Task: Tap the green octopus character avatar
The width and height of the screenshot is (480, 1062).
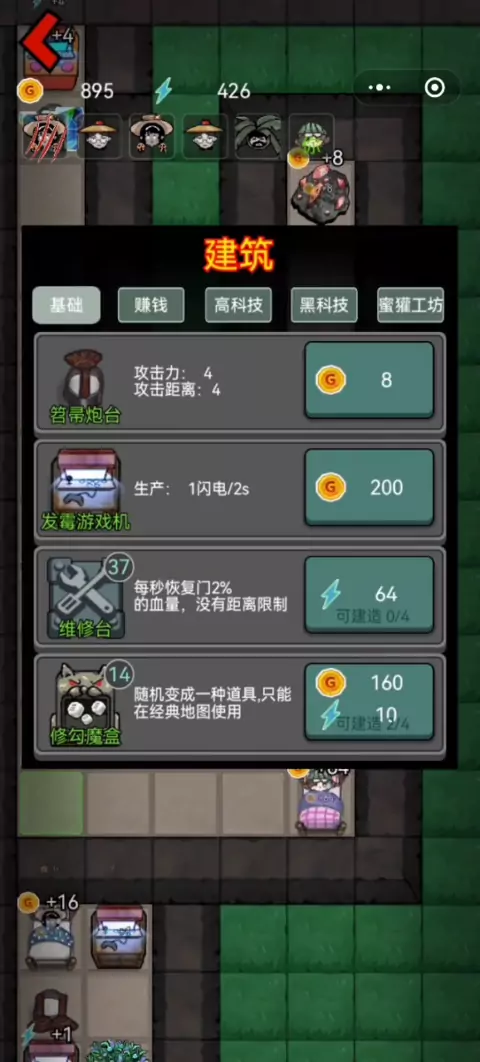Action: 311,136
